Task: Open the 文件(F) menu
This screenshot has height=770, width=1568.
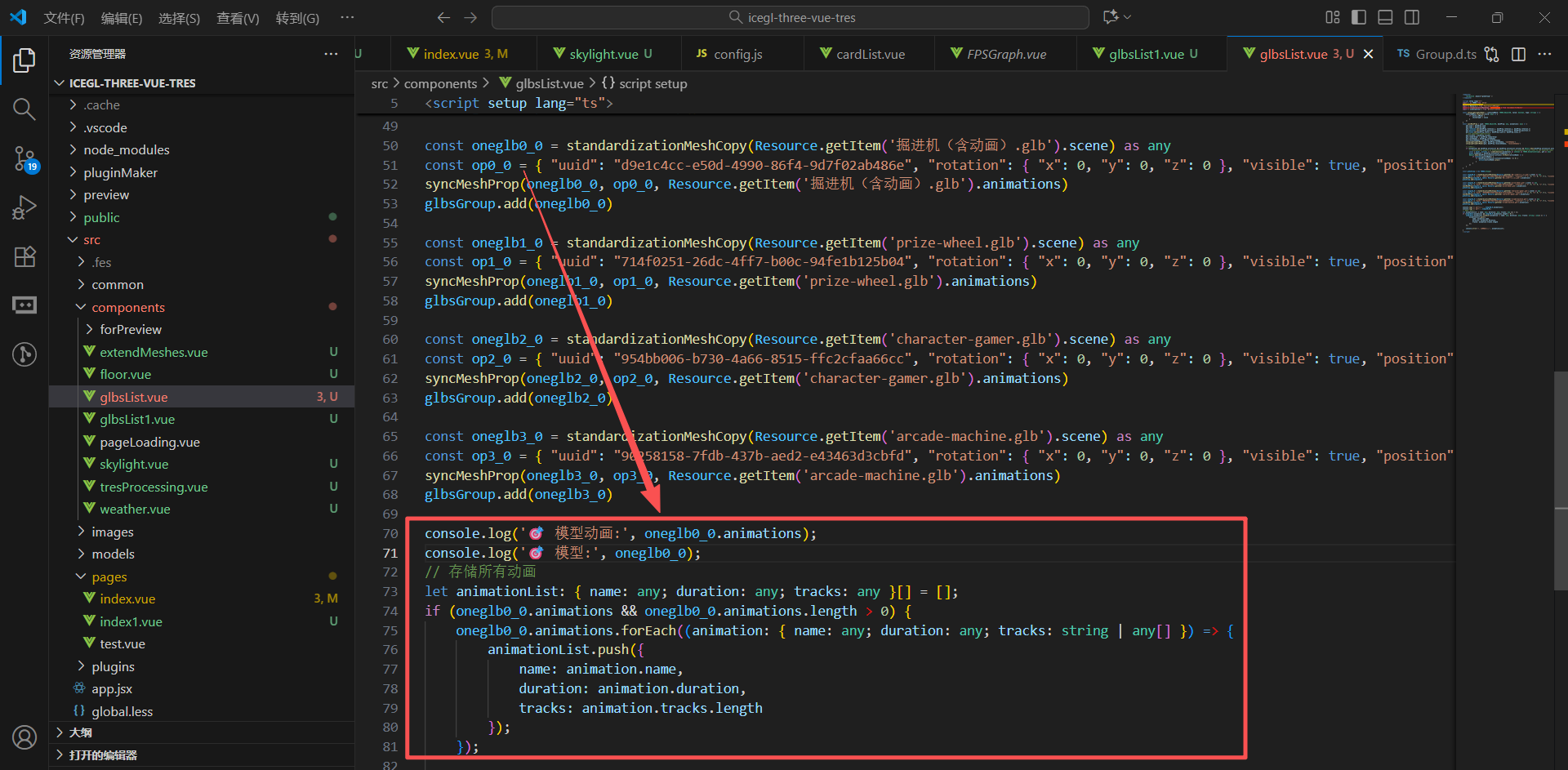Action: [x=64, y=18]
